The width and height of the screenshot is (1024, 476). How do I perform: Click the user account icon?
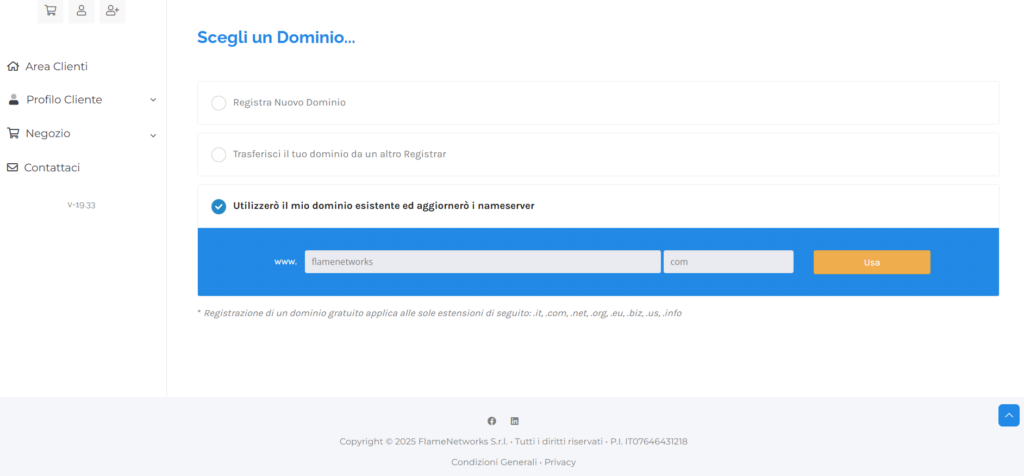tap(82, 10)
